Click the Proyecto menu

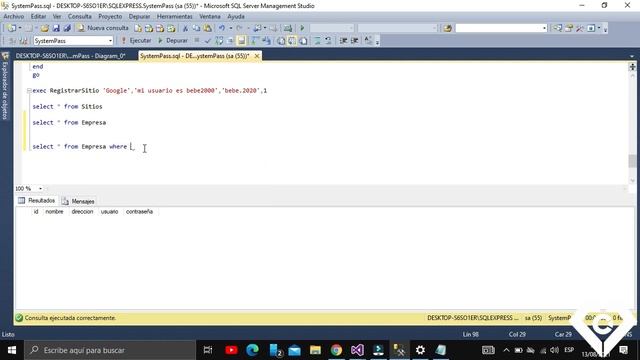[x=110, y=16]
